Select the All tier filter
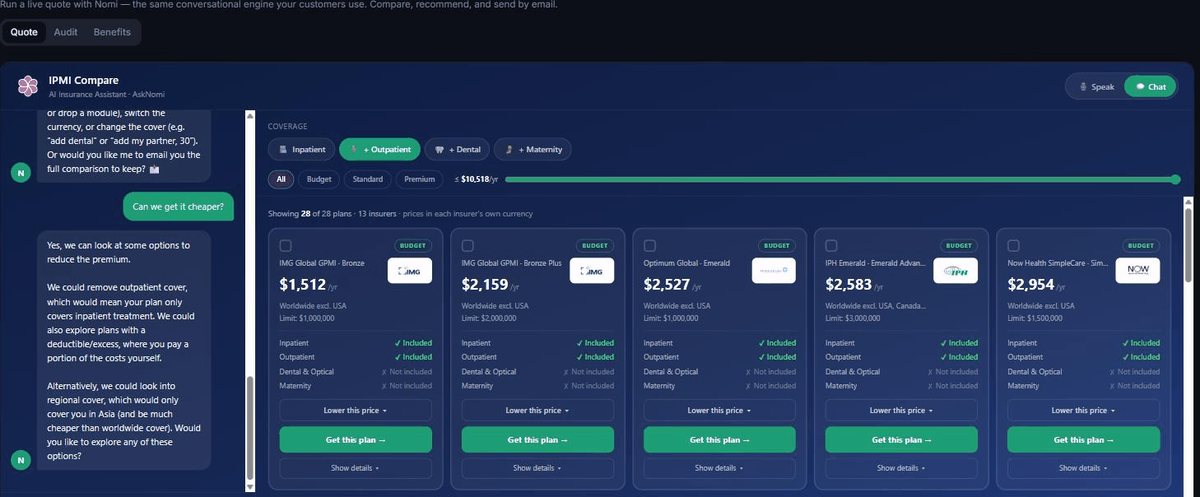 (281, 179)
